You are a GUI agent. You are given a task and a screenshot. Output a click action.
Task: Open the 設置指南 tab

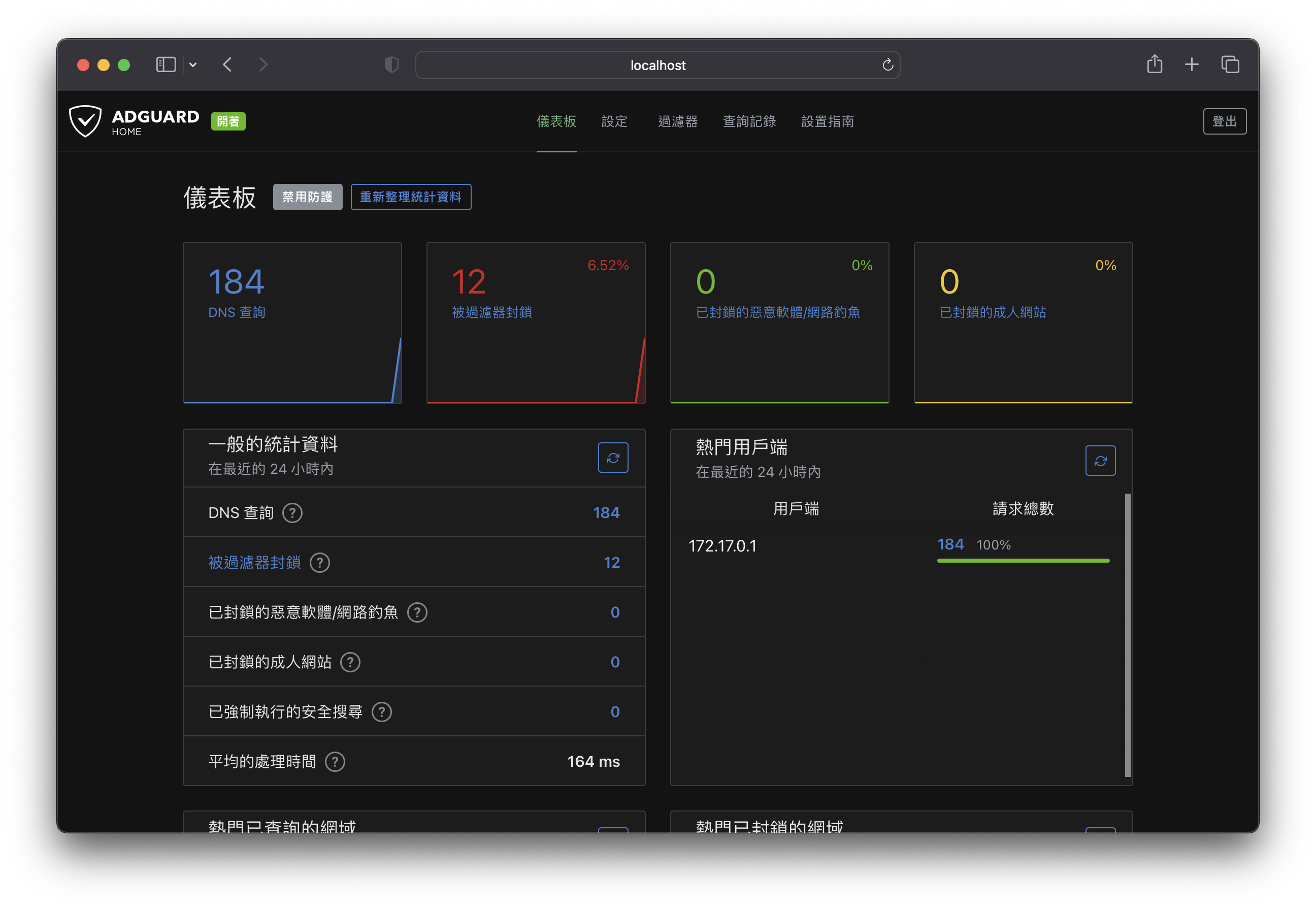click(827, 121)
